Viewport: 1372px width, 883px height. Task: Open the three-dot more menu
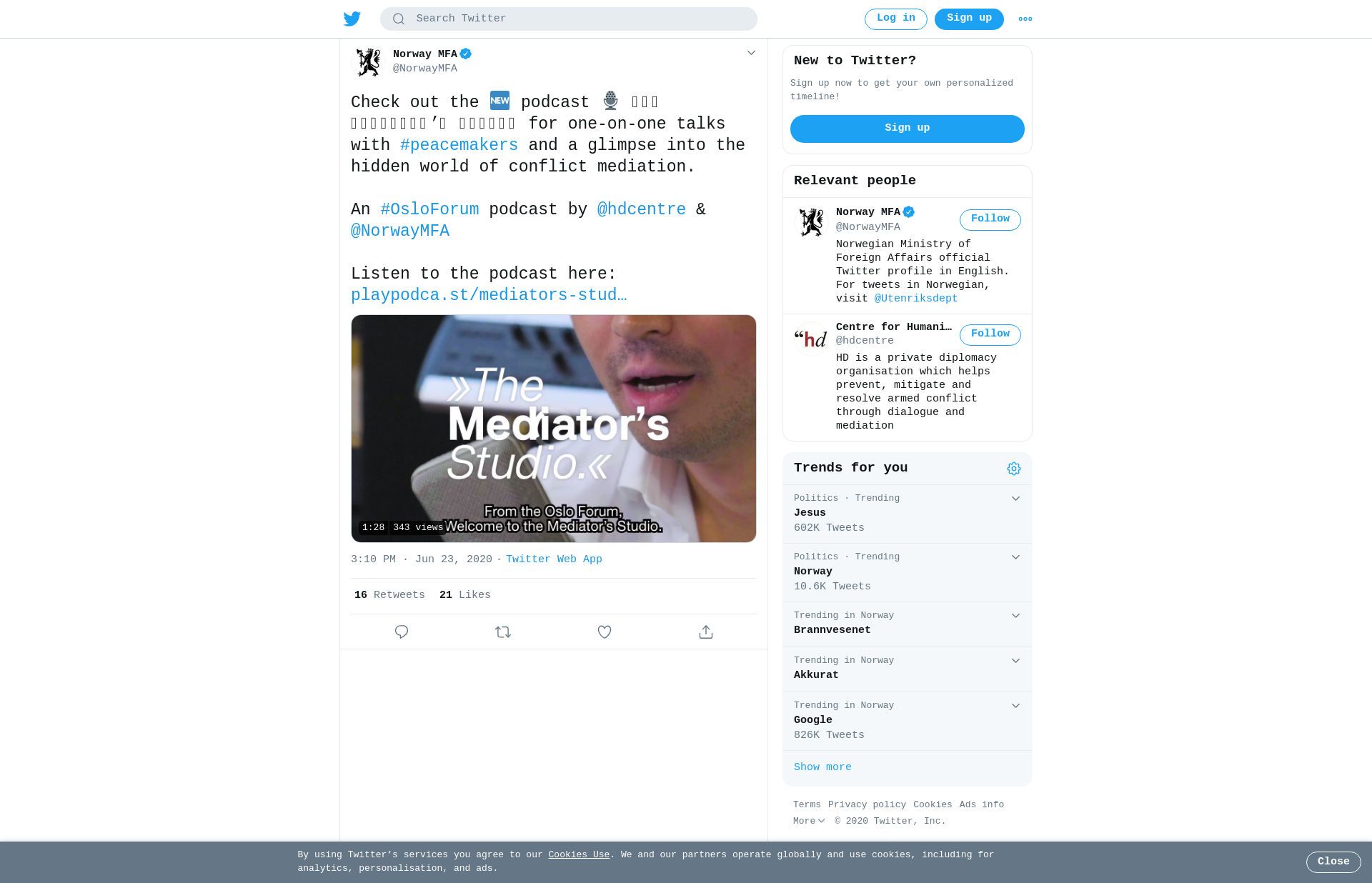pos(1025,19)
